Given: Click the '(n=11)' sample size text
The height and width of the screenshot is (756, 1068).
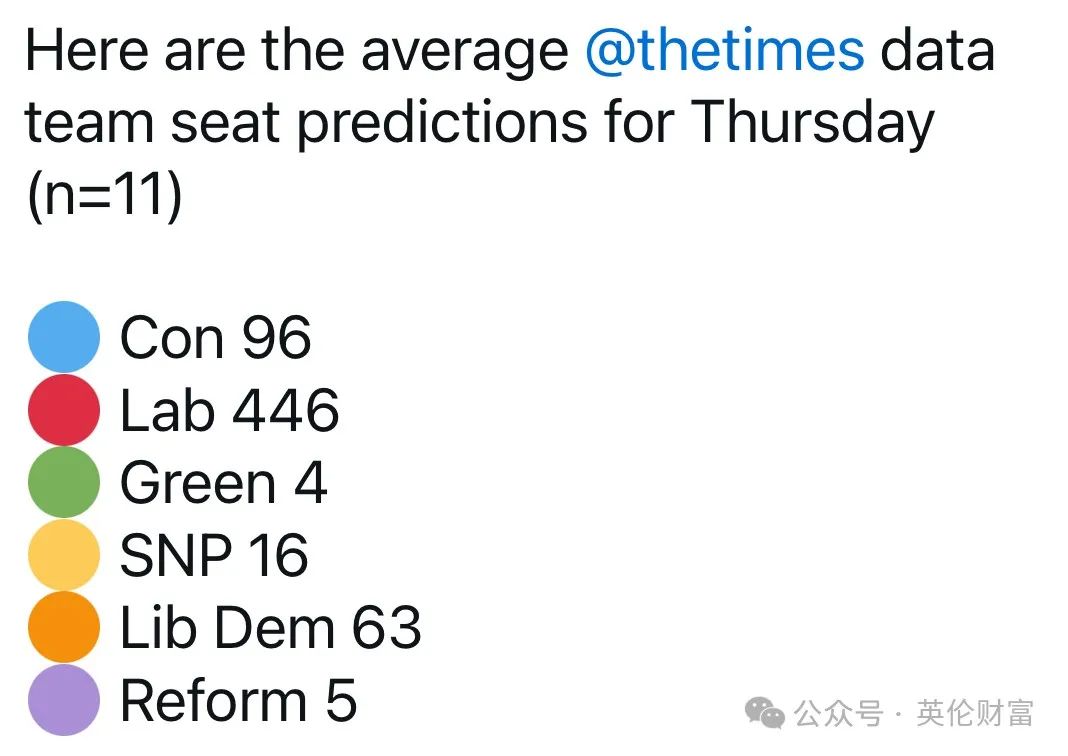Looking at the screenshot, I should [x=104, y=195].
